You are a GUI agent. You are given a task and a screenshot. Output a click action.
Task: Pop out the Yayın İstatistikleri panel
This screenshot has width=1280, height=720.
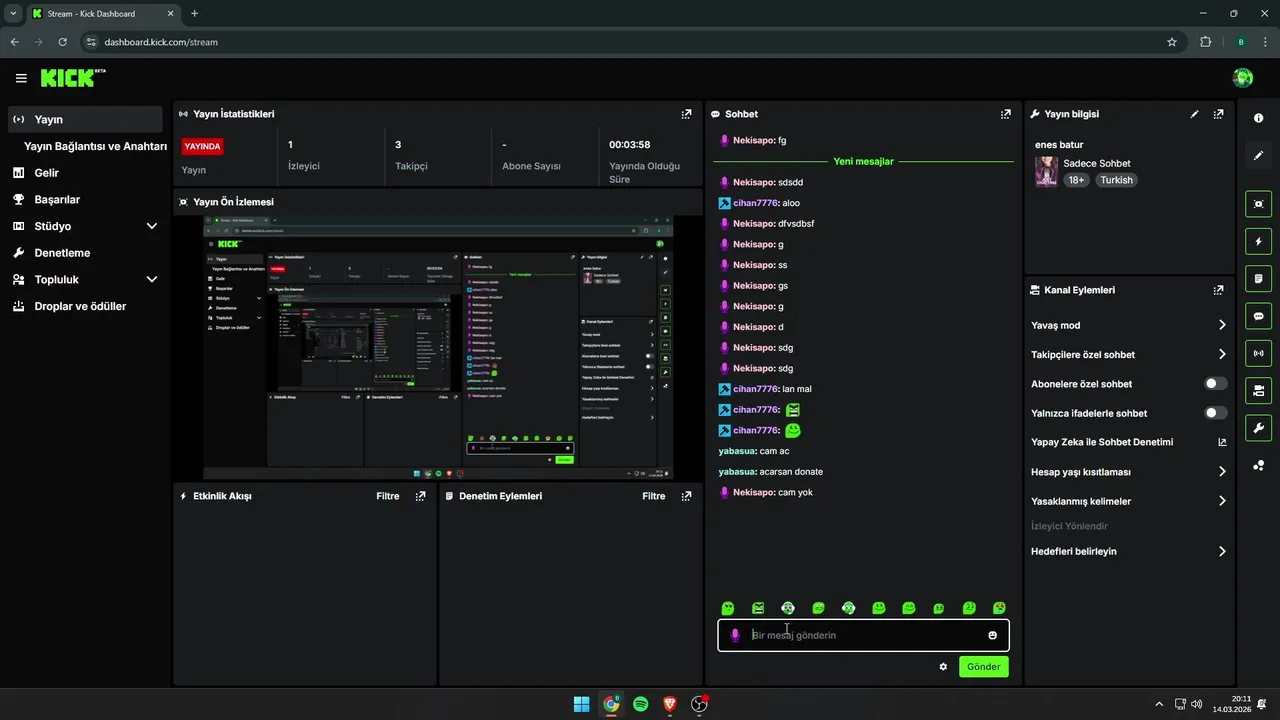pos(686,114)
